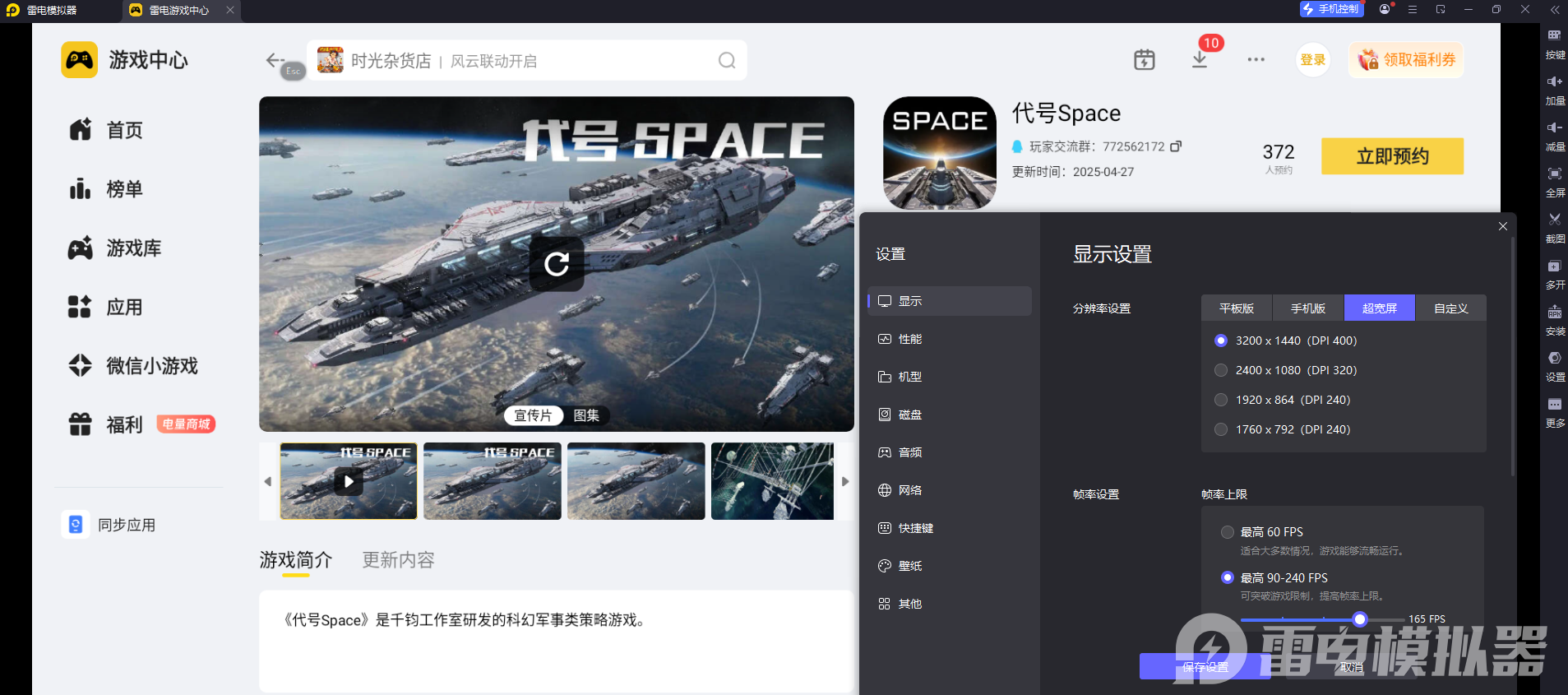This screenshot has width=1568, height=695.
Task: Click the reload icon on promo video
Action: [557, 264]
